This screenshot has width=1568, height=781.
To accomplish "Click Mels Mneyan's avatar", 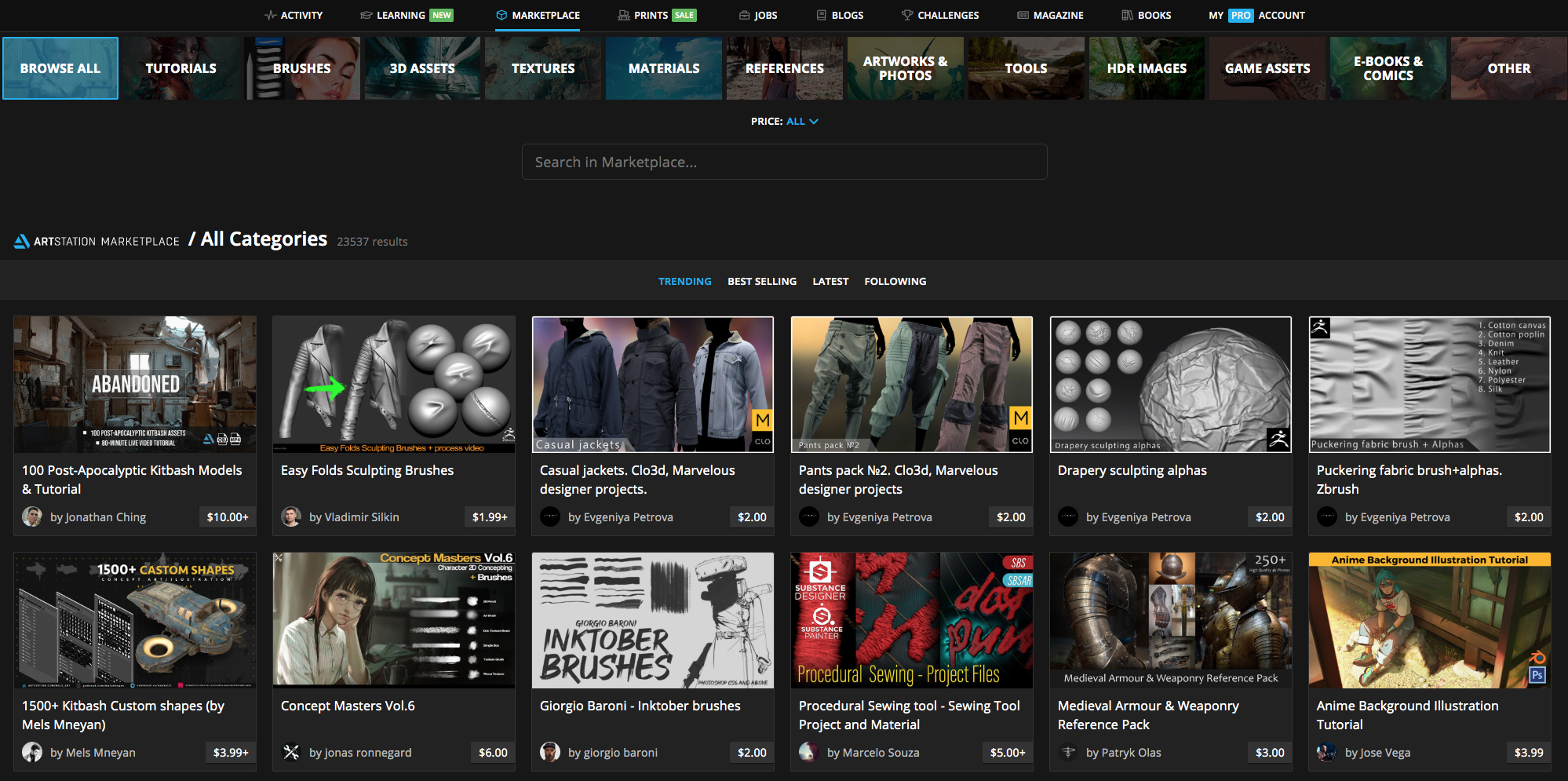I will [32, 752].
